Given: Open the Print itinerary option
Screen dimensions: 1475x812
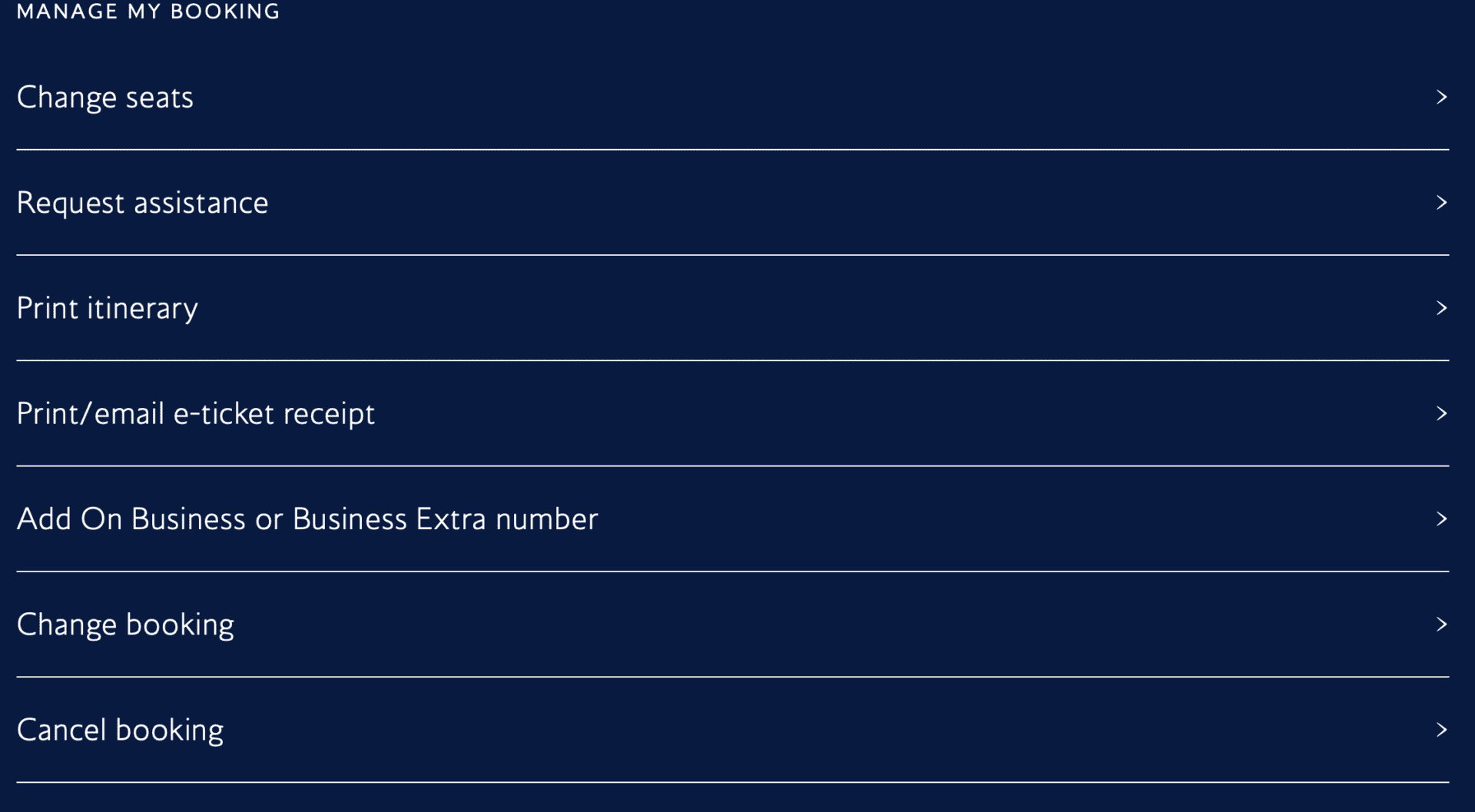Looking at the screenshot, I should (x=107, y=308).
